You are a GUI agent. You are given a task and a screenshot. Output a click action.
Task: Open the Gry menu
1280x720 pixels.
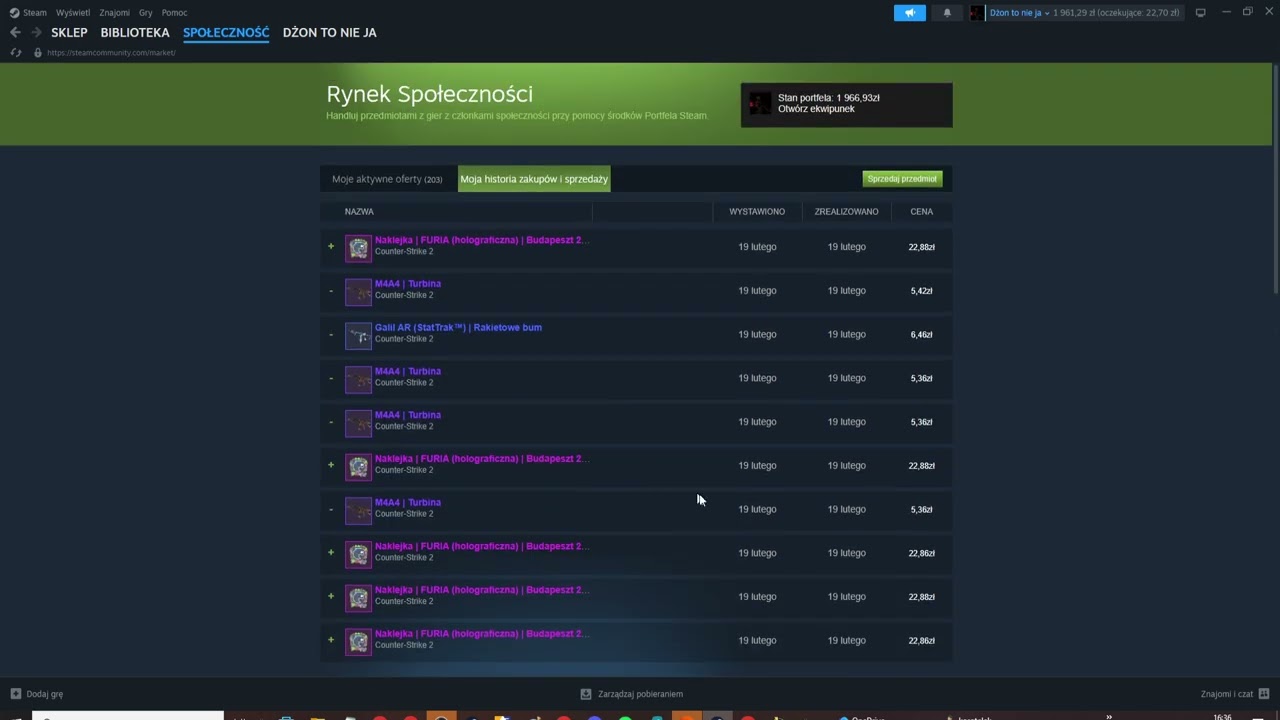point(146,13)
